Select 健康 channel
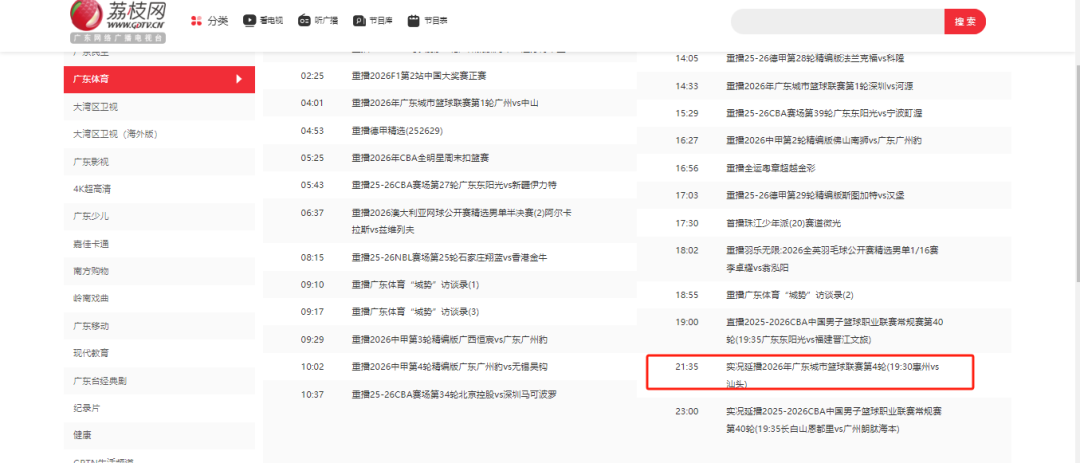 tap(159, 435)
